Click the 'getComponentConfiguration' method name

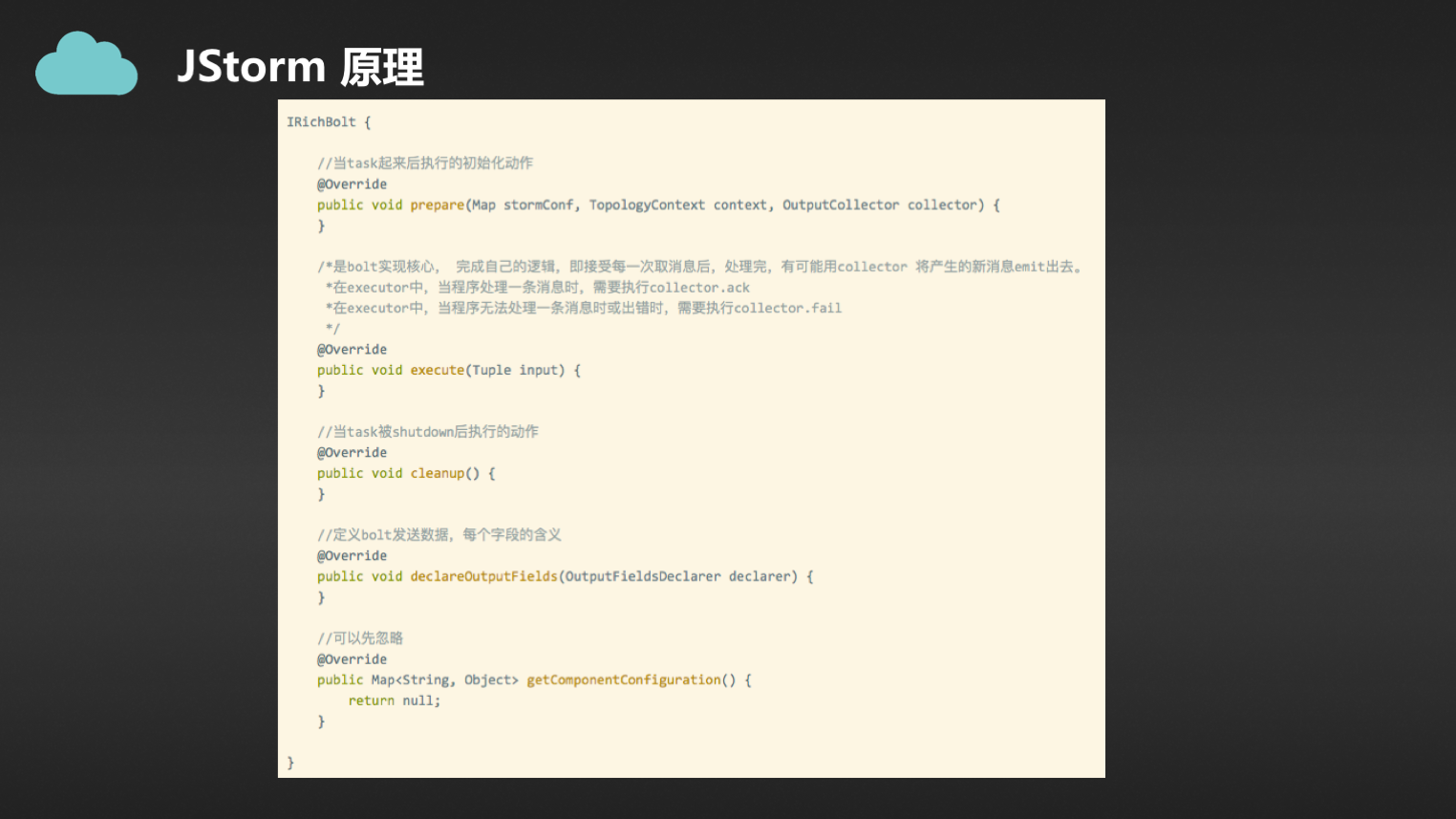click(624, 680)
